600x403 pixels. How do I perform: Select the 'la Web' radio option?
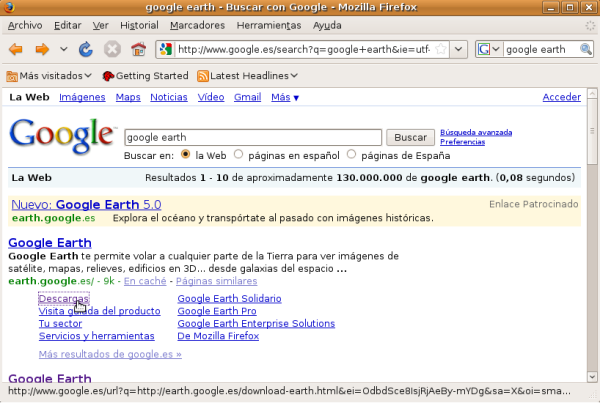(x=186, y=155)
